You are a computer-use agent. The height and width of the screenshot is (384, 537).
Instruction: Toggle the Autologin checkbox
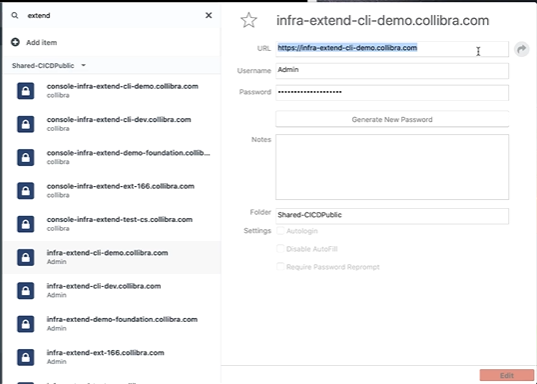280,231
